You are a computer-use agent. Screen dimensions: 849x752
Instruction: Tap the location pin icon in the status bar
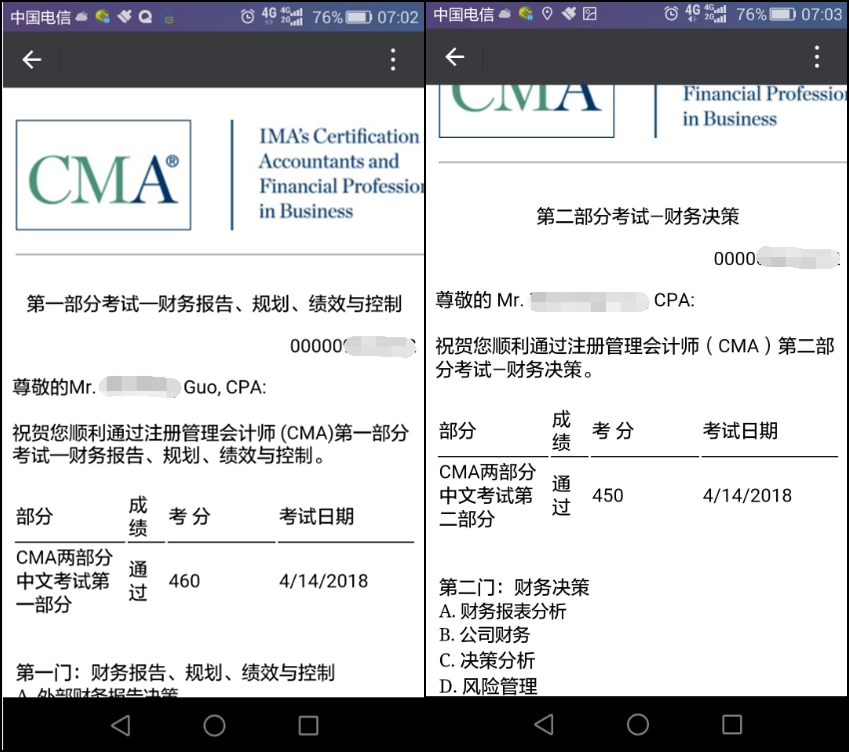coord(545,14)
